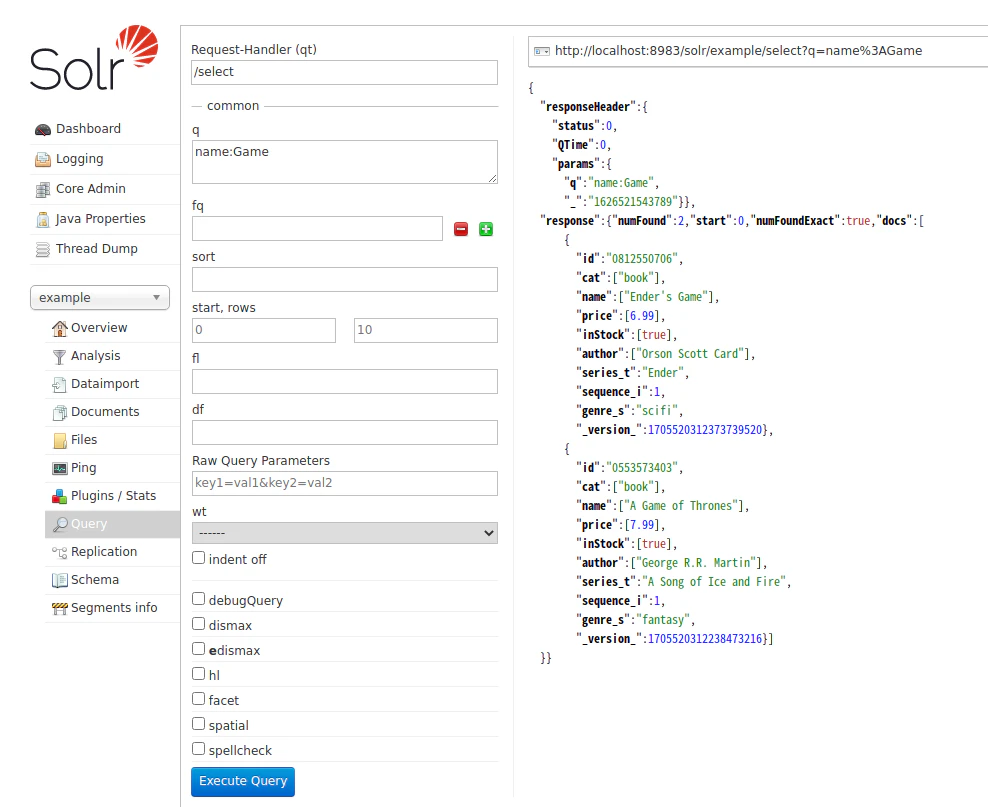Check the spellcheck checkbox
The height and width of the screenshot is (807, 988).
tap(198, 749)
